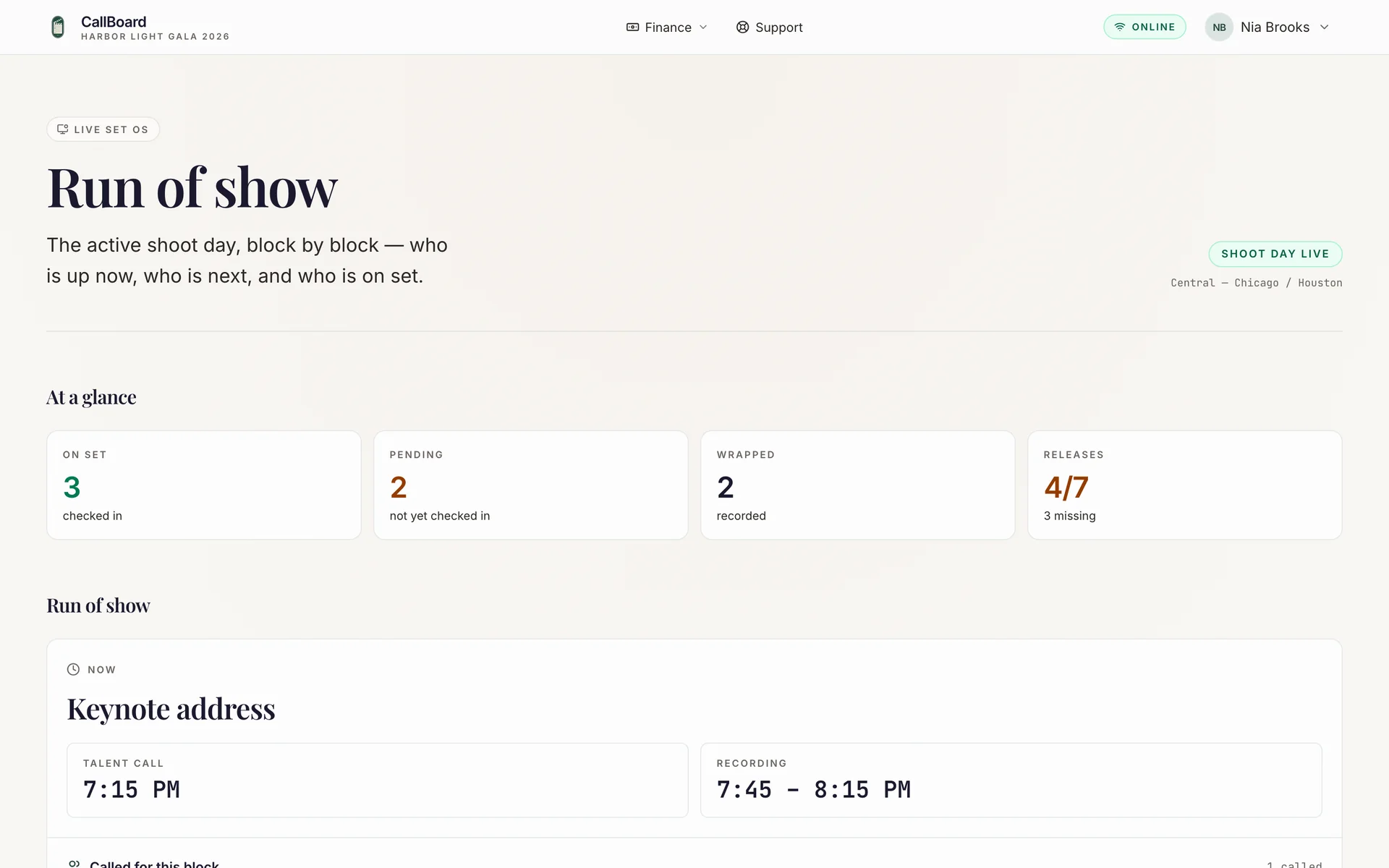Click the Finance banknote icon
The height and width of the screenshot is (868, 1389).
click(632, 27)
